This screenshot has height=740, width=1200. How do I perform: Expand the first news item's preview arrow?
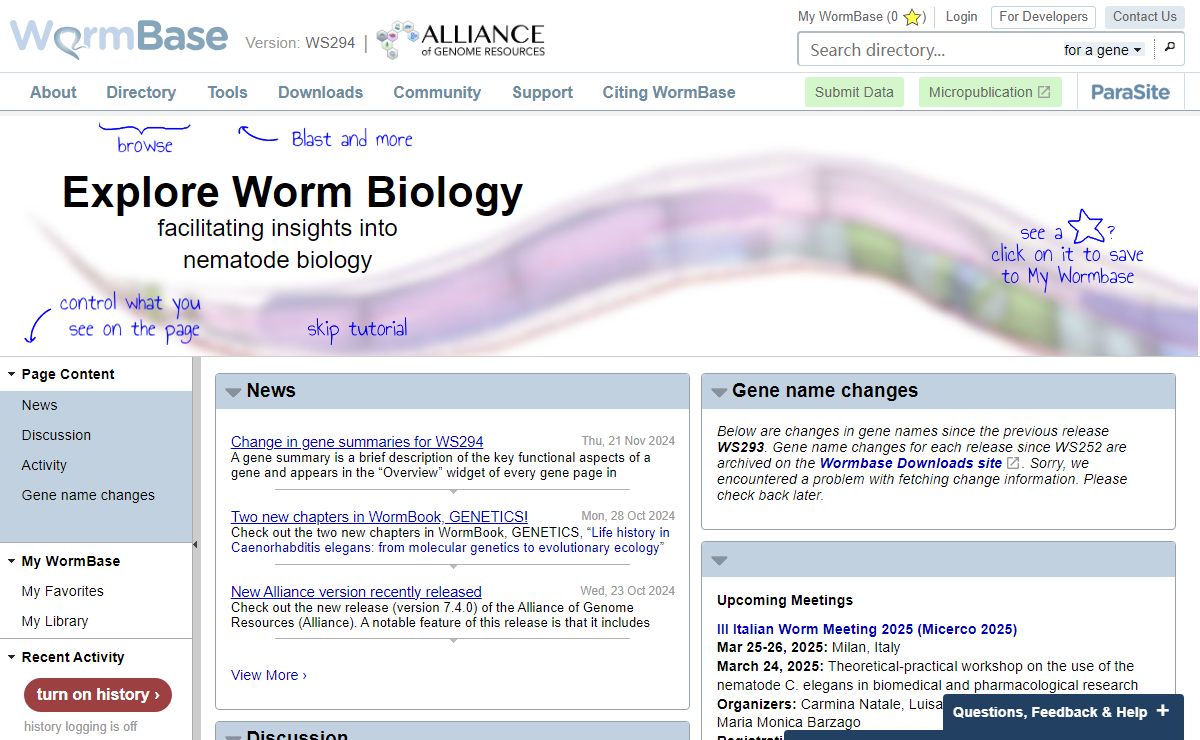tap(453, 491)
